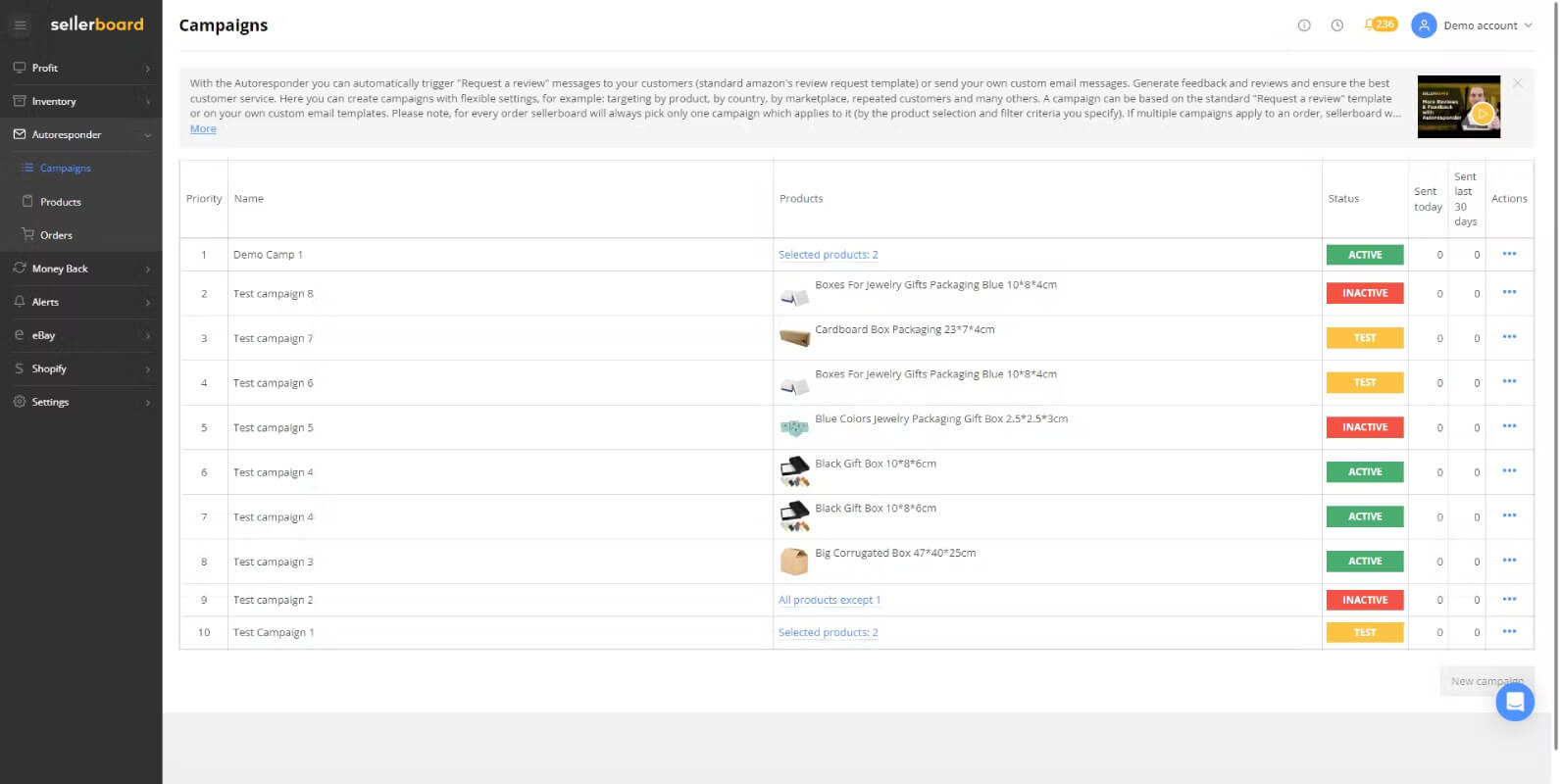Expand the Alerts sidebar section

pos(80,302)
